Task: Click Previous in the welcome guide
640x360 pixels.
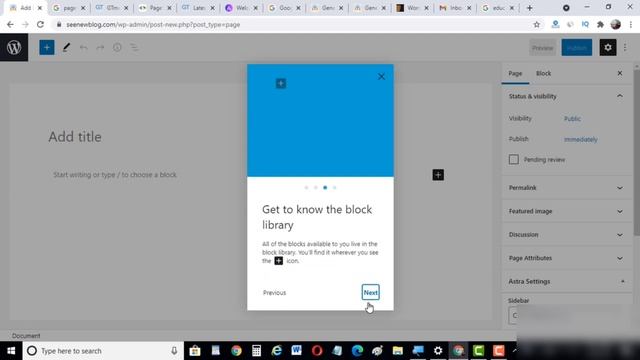Action: click(274, 293)
